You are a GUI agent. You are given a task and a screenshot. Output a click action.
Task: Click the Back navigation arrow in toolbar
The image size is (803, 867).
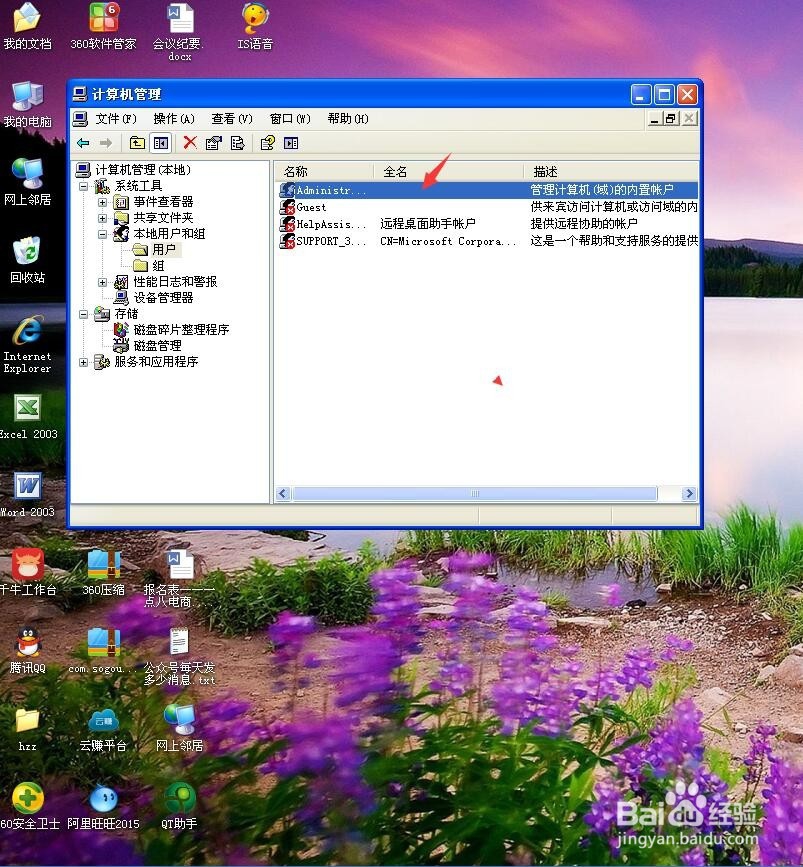(83, 143)
